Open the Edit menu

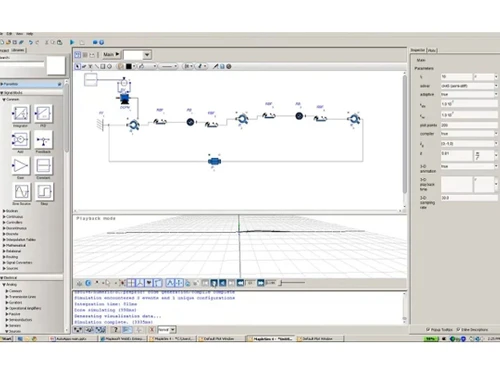pyautogui.click(x=9, y=34)
